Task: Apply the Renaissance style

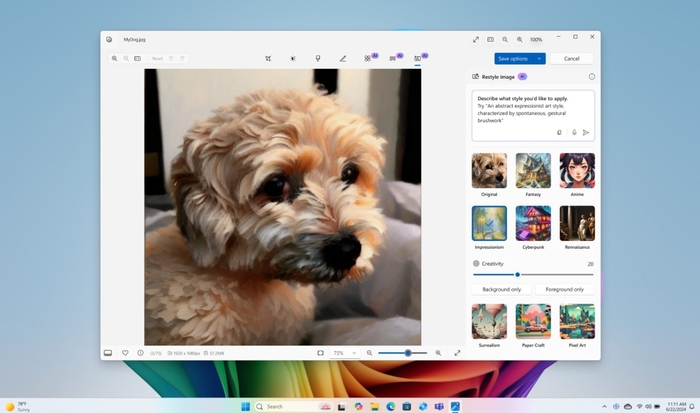Action: 577,223
